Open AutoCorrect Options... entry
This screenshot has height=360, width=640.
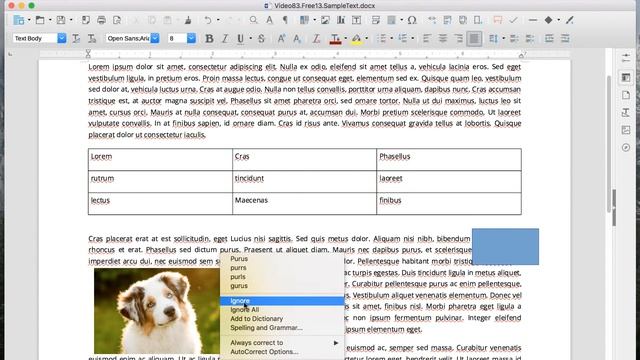point(282,352)
